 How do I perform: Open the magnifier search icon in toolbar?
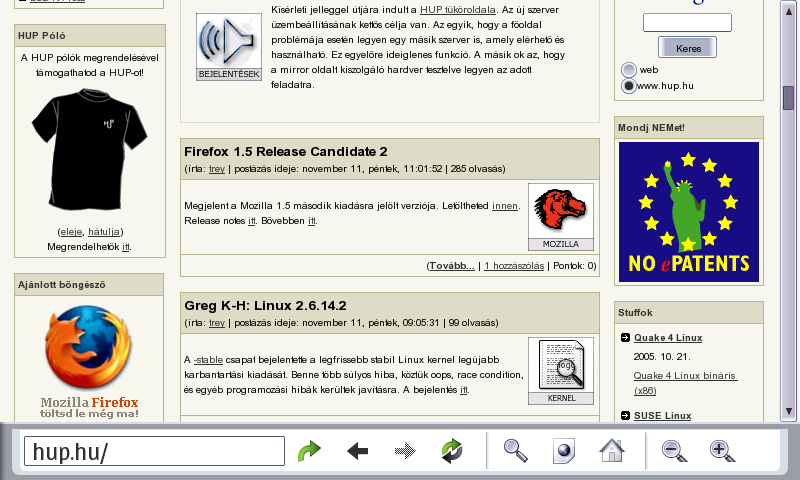[515, 451]
